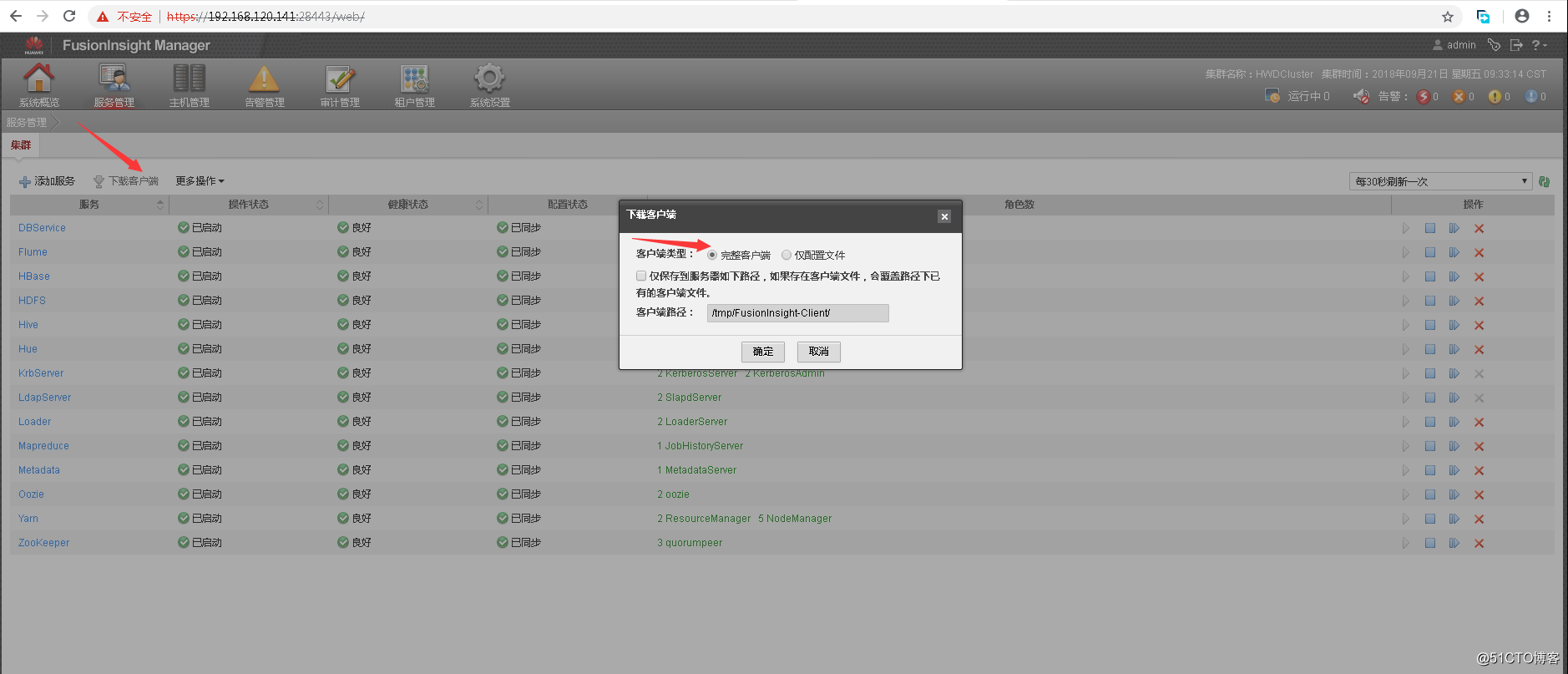
Task: Click 1 MetadataServer role link
Action: tap(696, 470)
